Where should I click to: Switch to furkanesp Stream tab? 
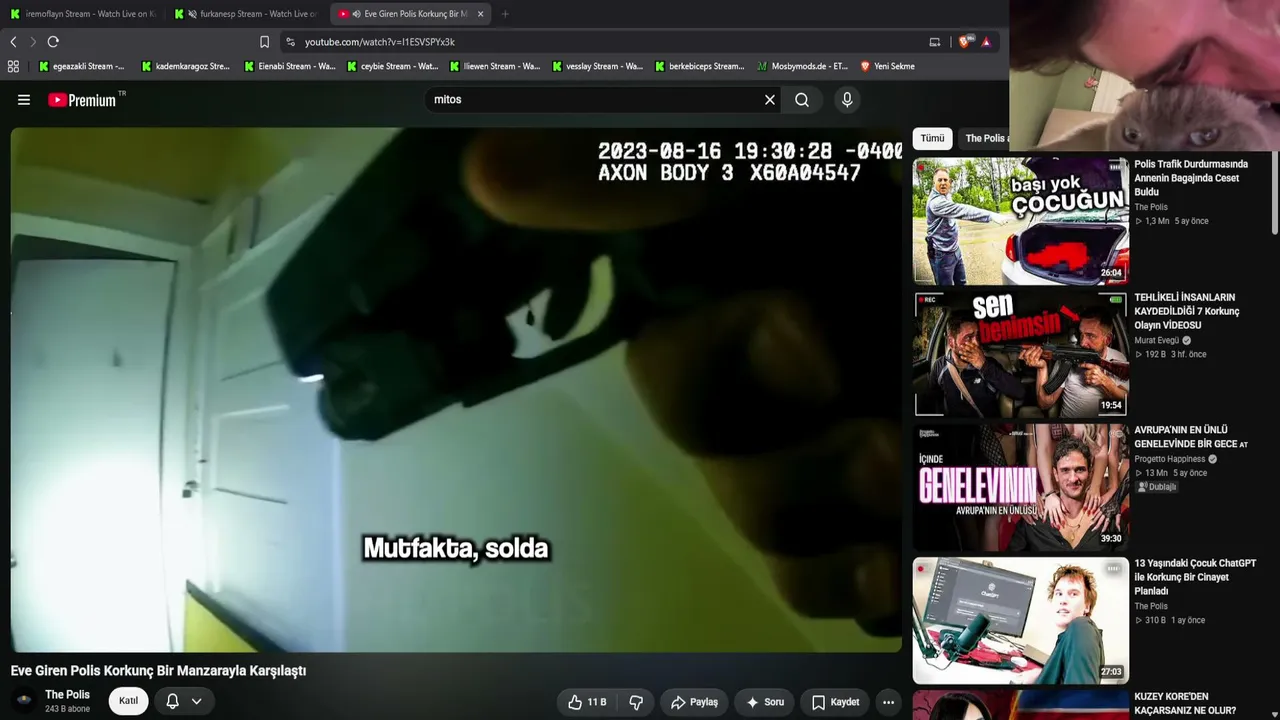point(246,14)
